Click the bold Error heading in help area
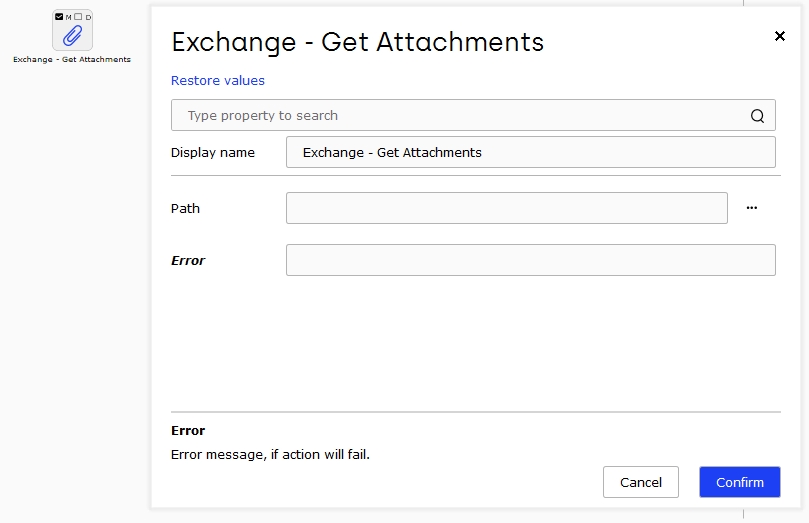The width and height of the screenshot is (809, 523). click(x=188, y=430)
